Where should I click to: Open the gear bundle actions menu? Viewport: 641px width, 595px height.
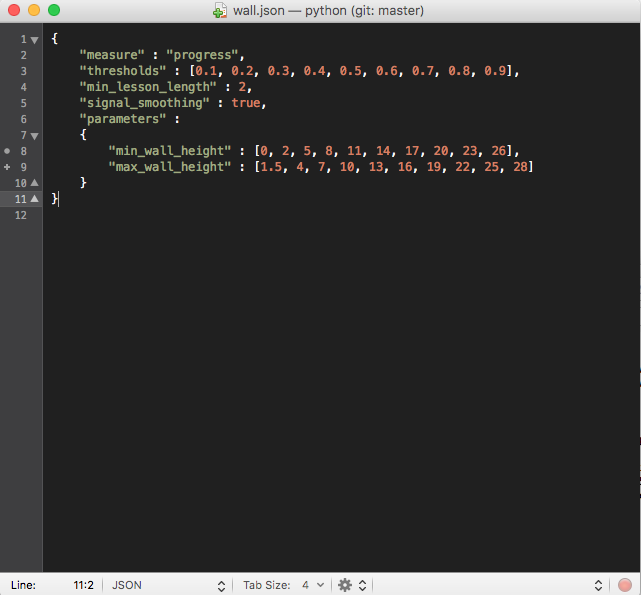pos(352,585)
